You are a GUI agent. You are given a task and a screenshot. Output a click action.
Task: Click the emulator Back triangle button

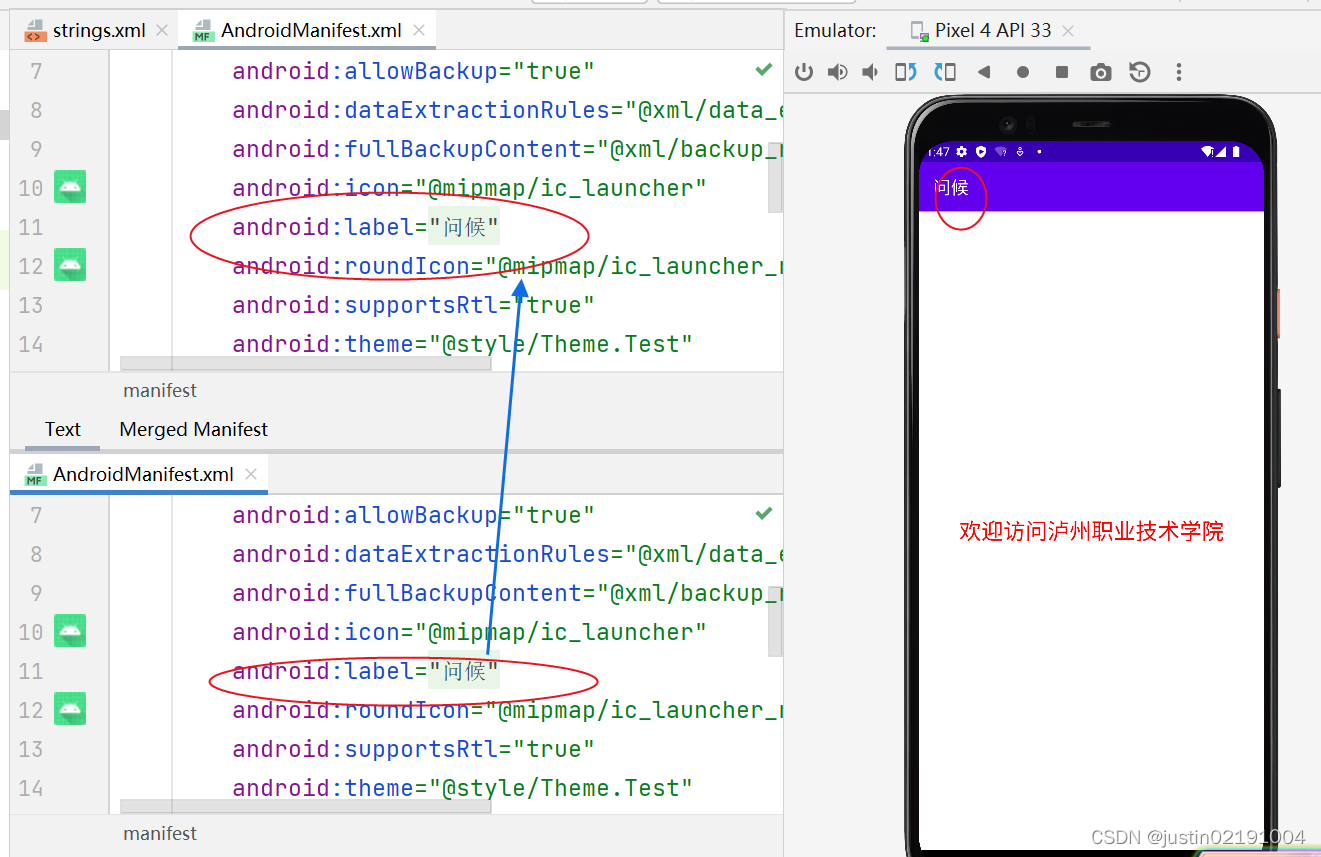[984, 72]
